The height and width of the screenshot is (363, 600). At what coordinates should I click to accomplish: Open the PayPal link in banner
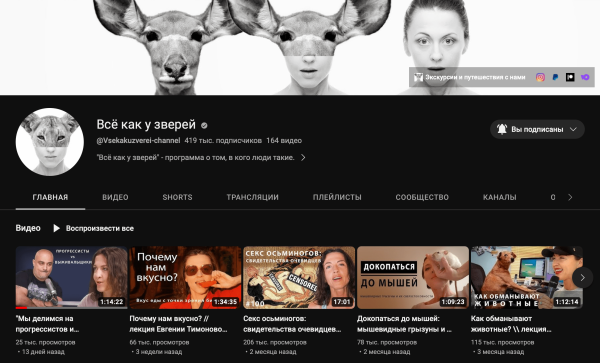(x=555, y=77)
